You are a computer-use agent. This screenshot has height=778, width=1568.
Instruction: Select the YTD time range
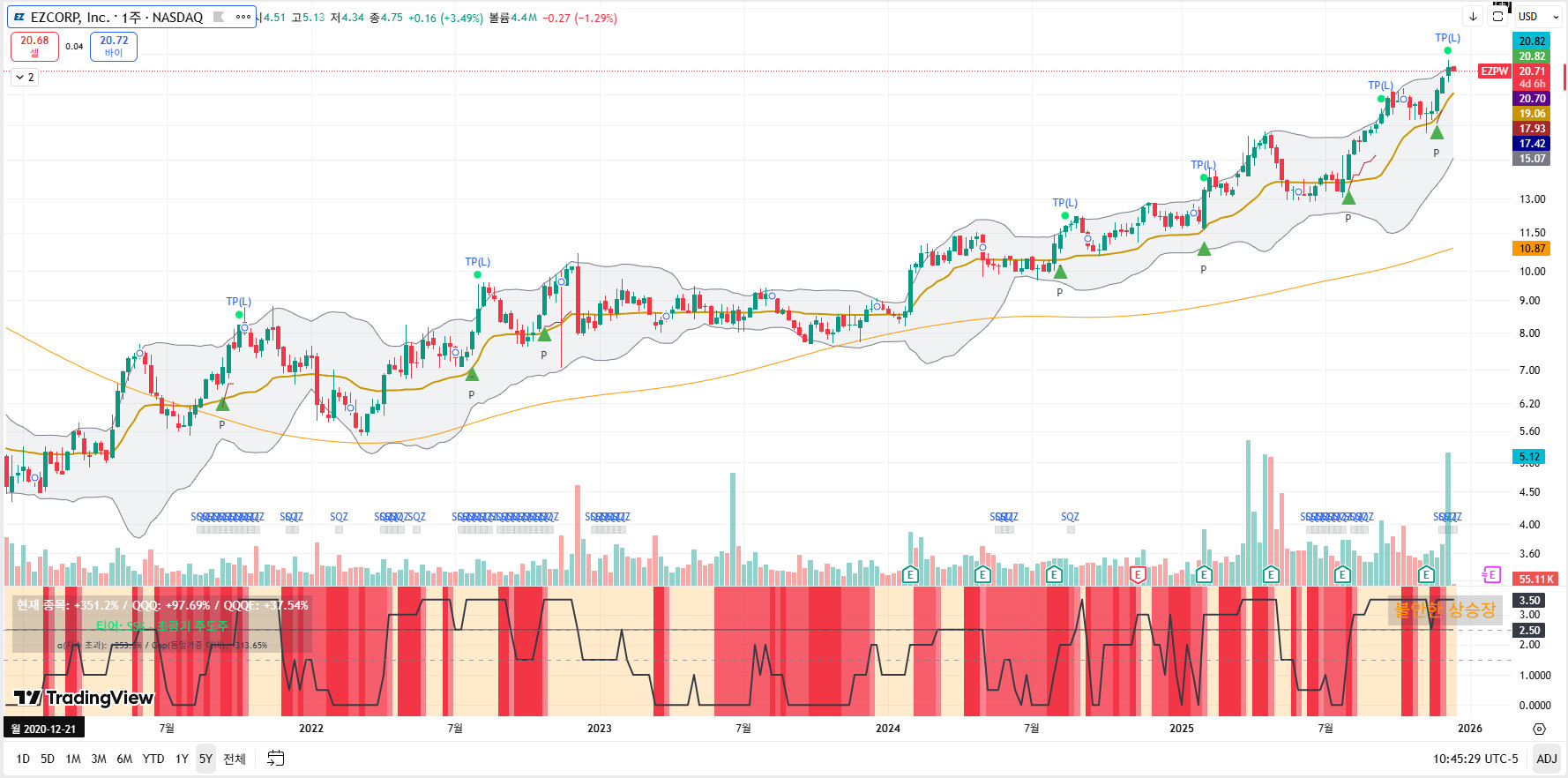point(153,759)
